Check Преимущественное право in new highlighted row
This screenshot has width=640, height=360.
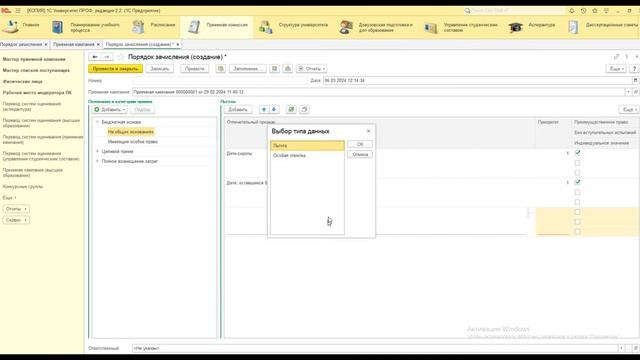578,212
